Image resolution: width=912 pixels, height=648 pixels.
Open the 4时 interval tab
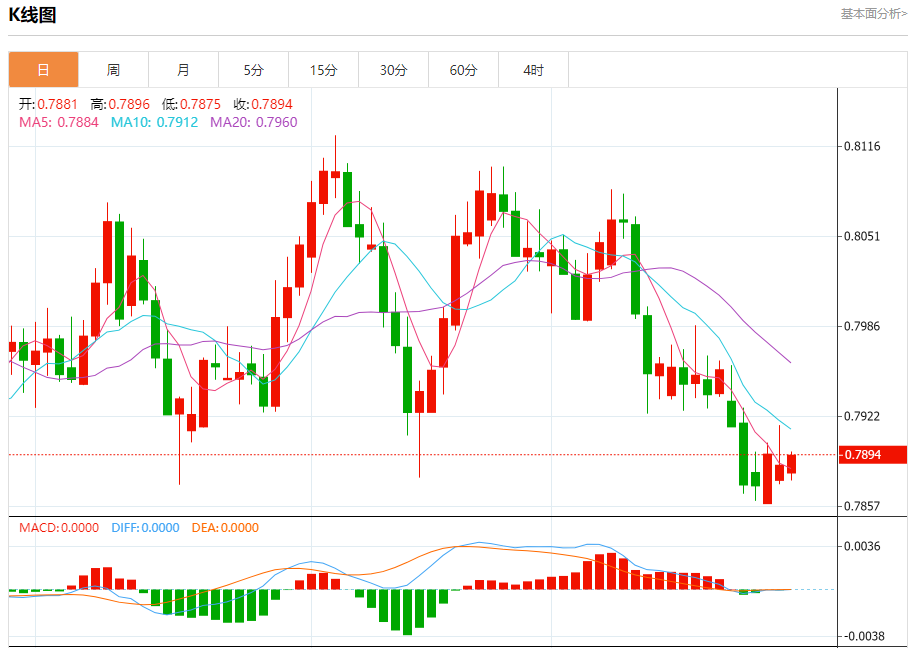(533, 70)
